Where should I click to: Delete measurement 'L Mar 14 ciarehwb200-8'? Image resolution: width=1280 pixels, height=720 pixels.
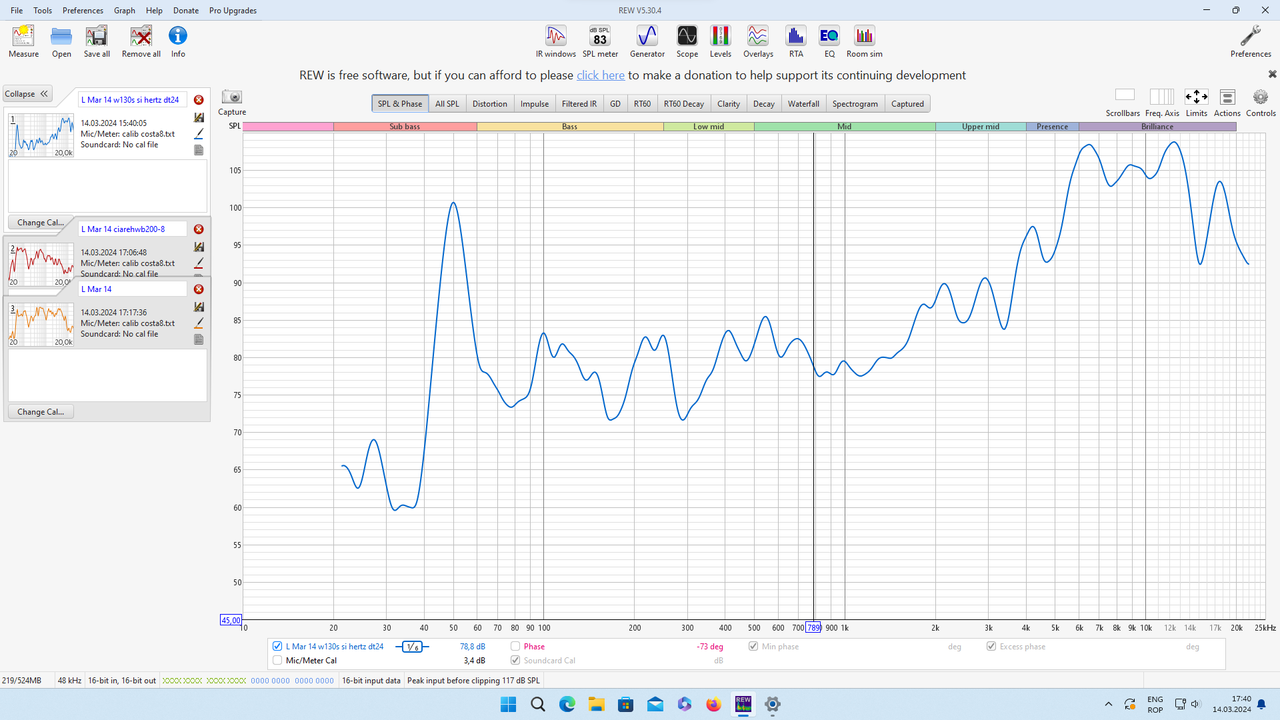[199, 229]
